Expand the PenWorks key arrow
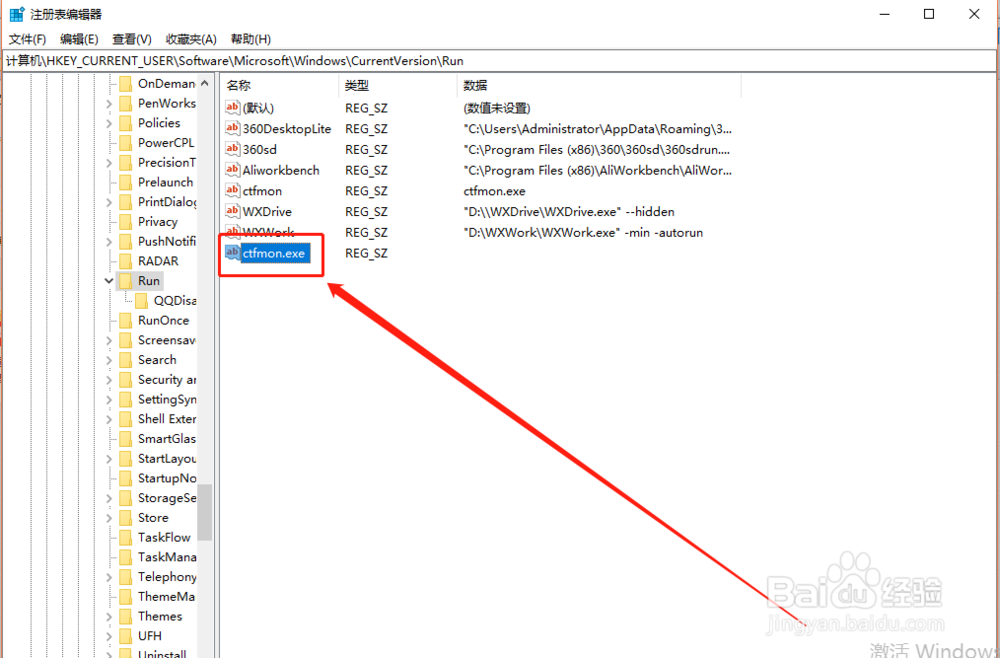This screenshot has width=1000, height=658. point(109,102)
